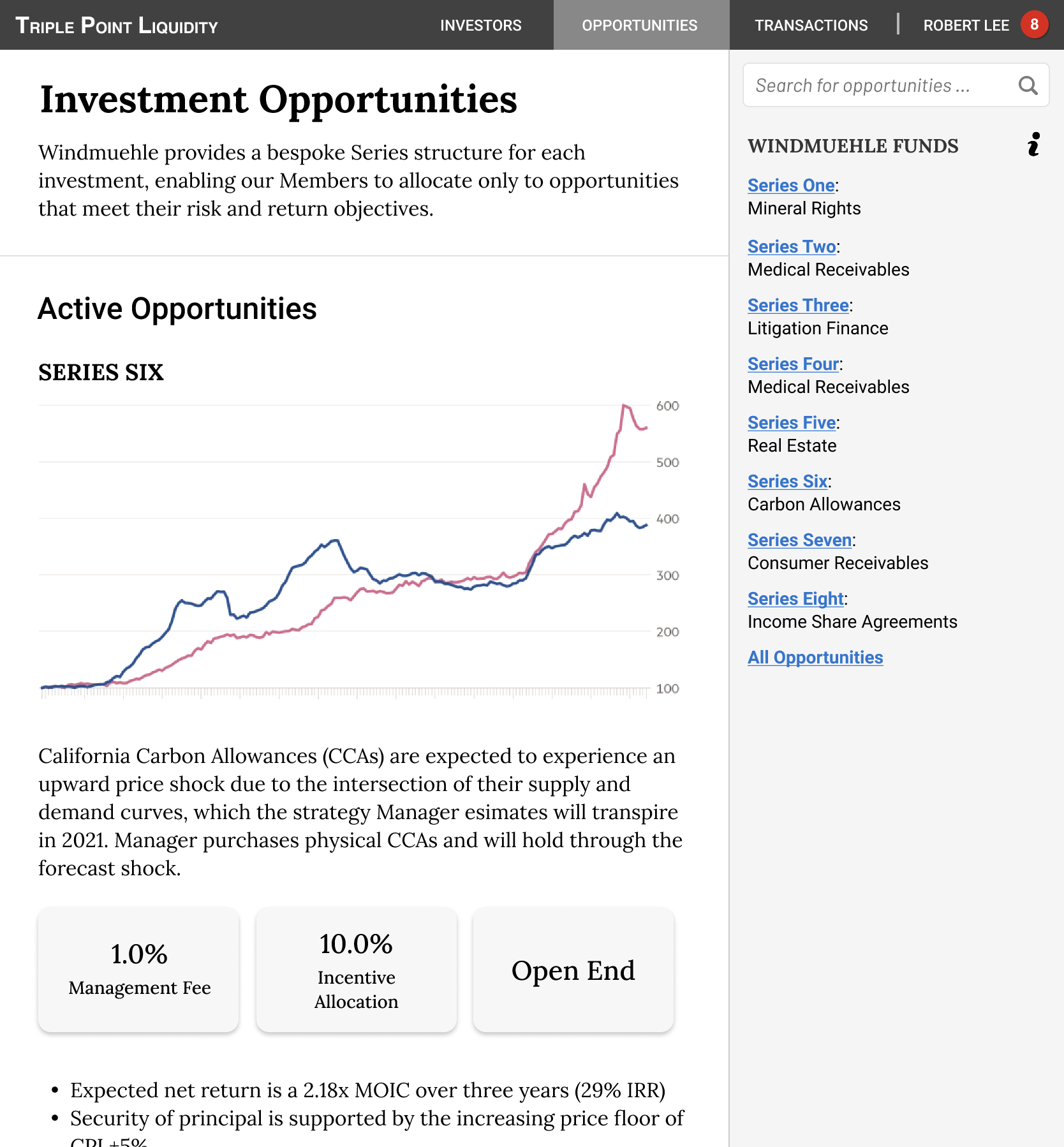Open the Series Eight link
The image size is (1064, 1147).
(x=795, y=598)
